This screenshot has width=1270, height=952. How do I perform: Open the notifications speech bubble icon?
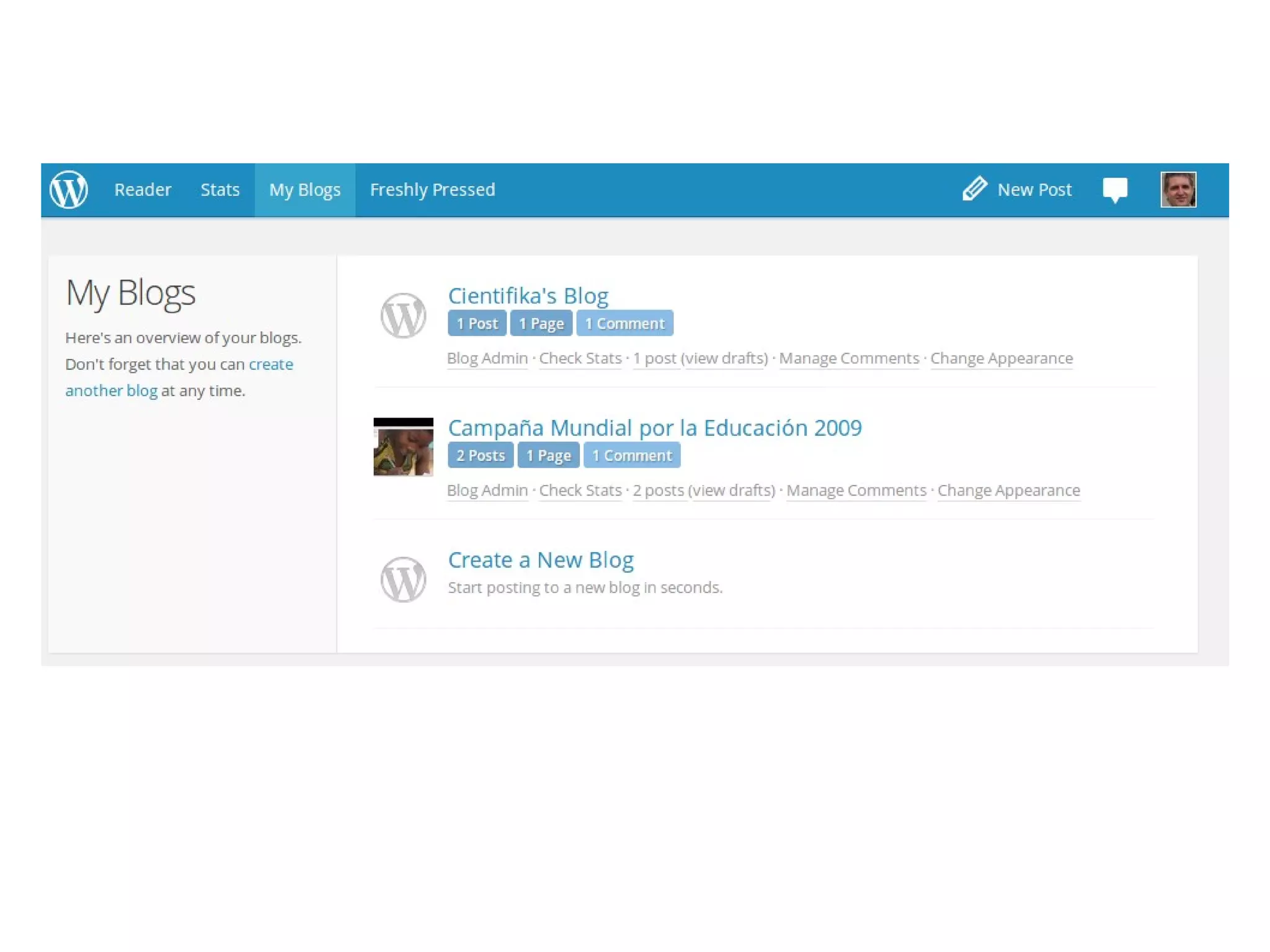1114,190
